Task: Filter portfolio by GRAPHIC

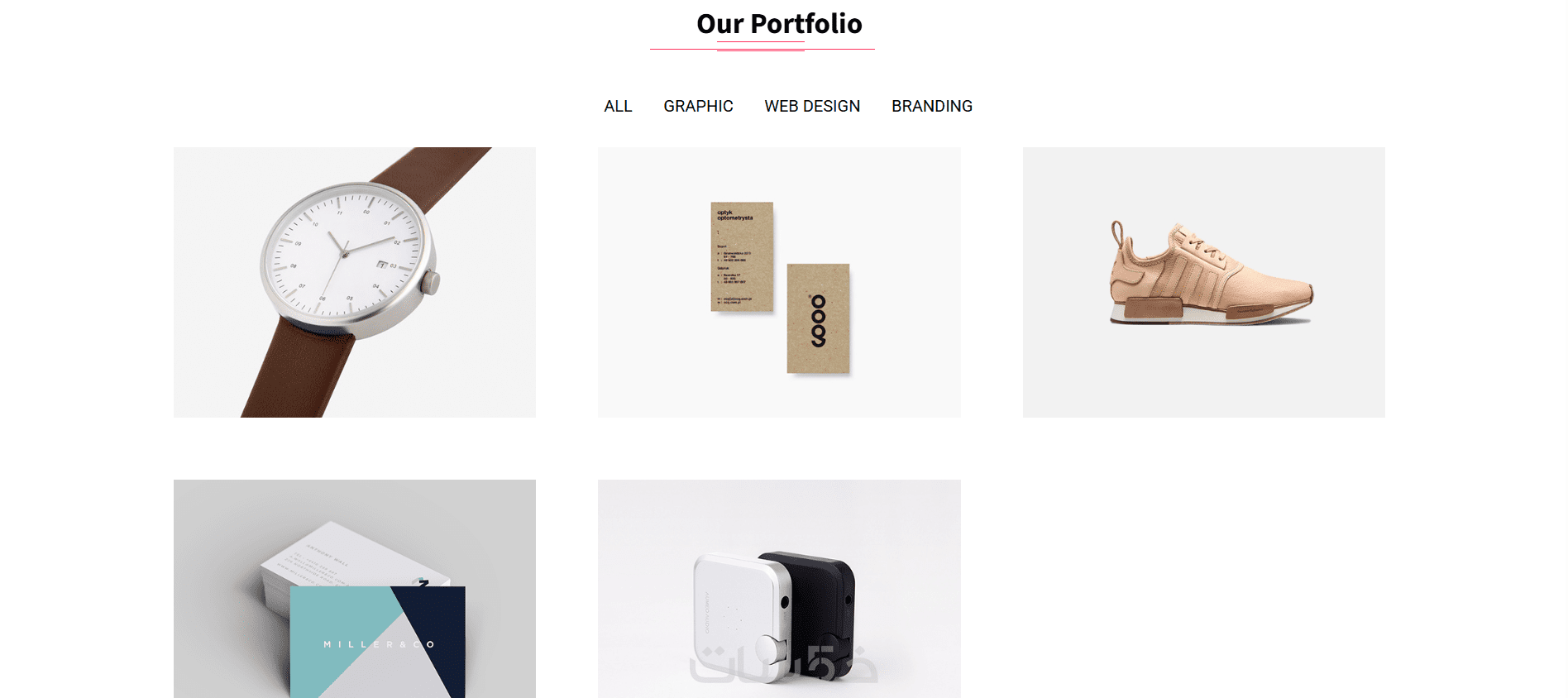Action: (698, 106)
